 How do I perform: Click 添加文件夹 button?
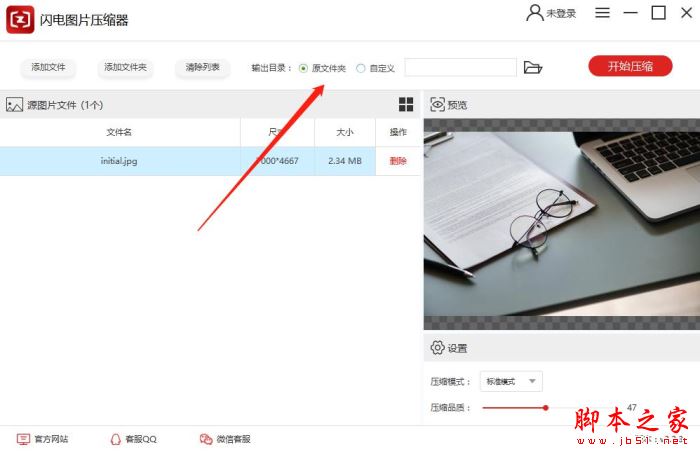[125, 67]
